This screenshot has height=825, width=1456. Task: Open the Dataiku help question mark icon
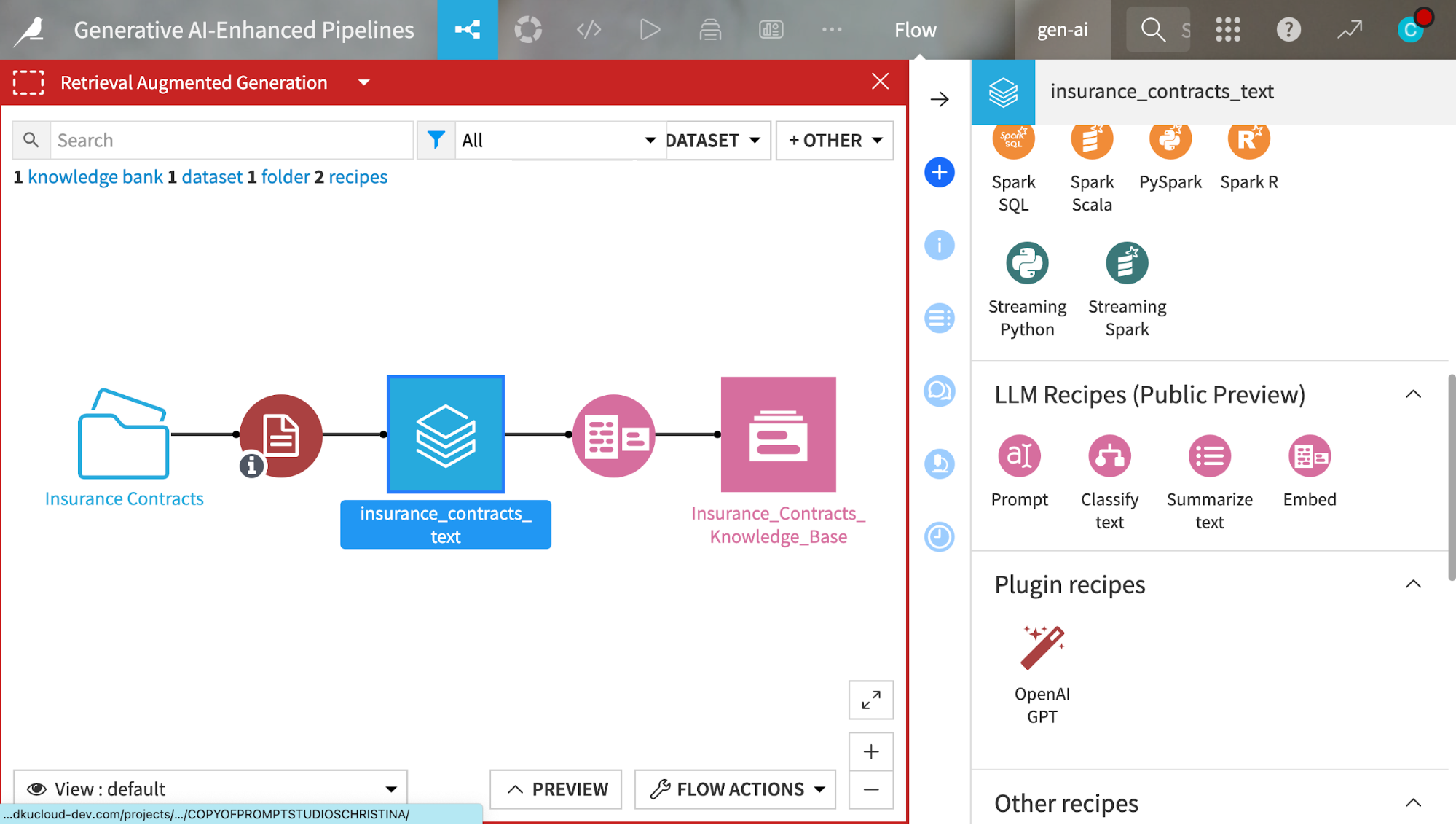[x=1288, y=30]
